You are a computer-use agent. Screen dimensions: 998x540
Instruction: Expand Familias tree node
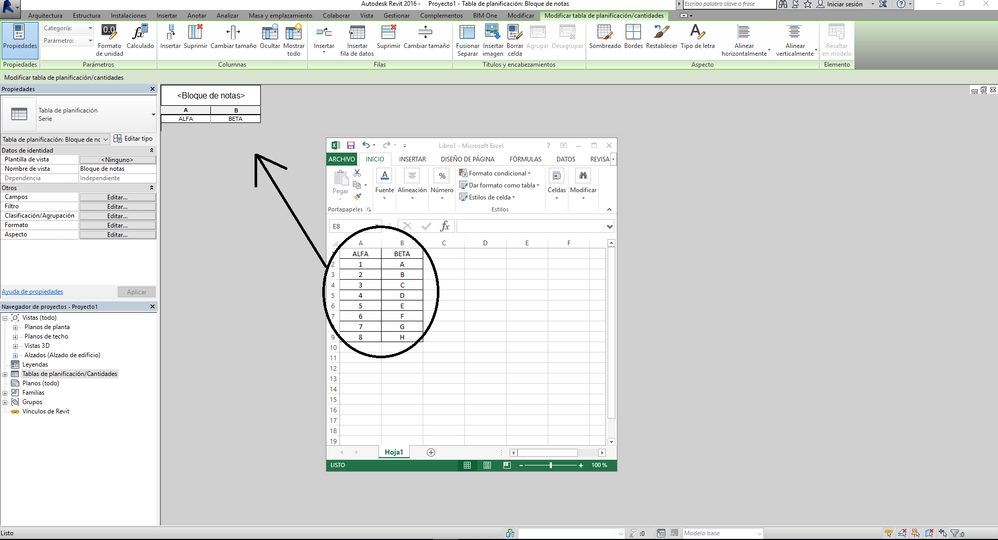(5, 393)
